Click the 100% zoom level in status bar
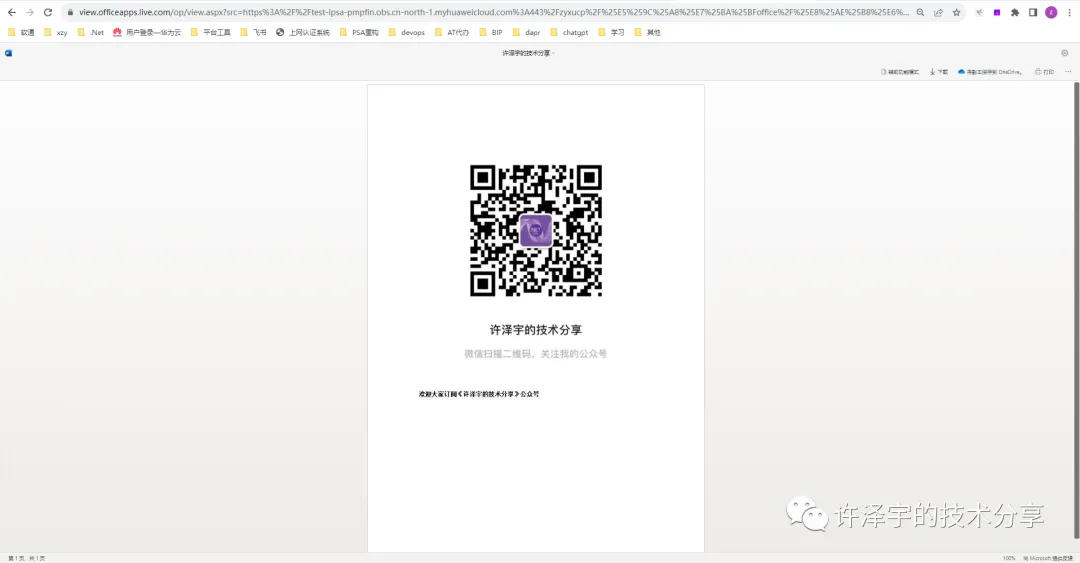Screen dimensions: 1080x563 pyautogui.click(x=1009, y=558)
